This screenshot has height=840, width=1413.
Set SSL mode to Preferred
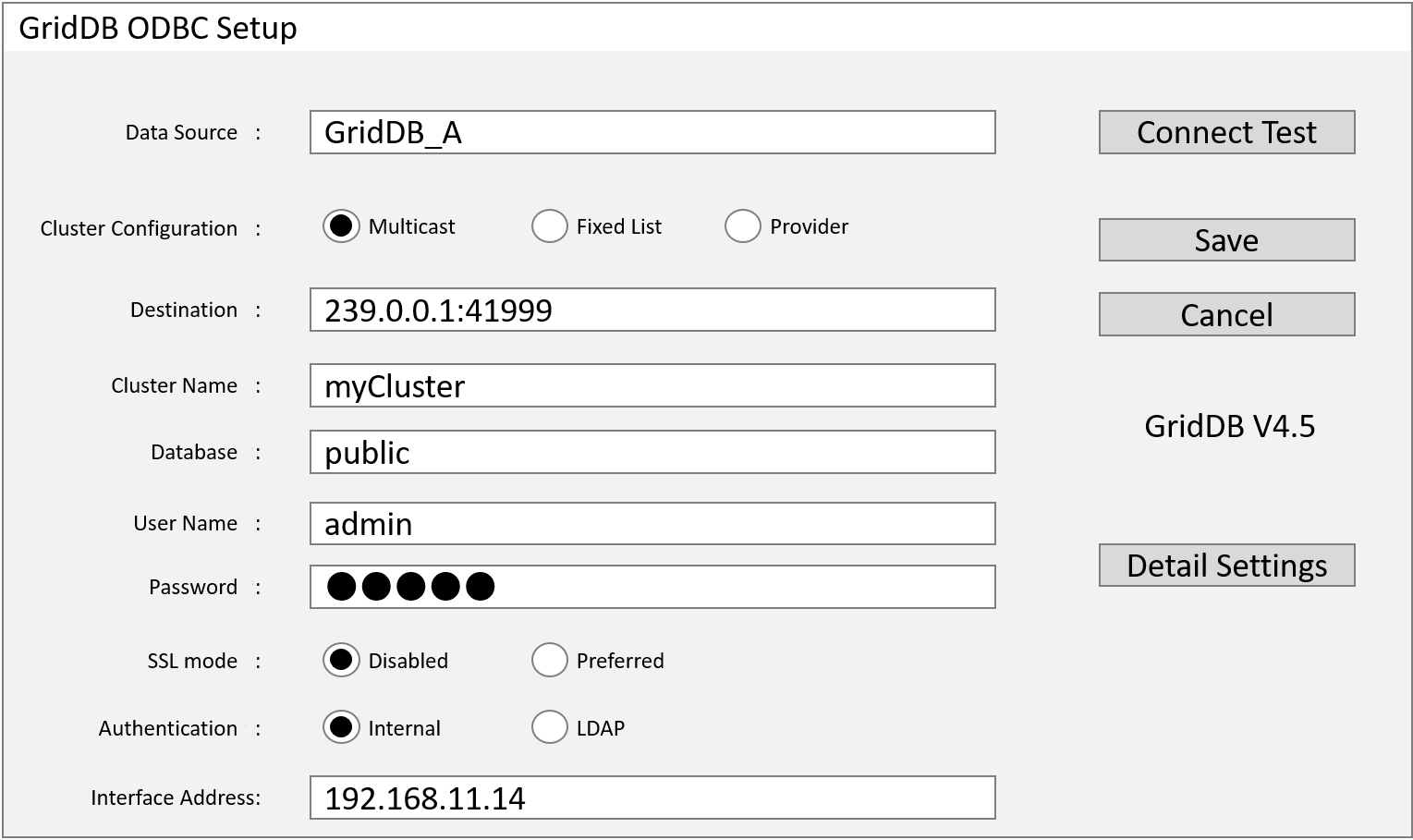(549, 660)
